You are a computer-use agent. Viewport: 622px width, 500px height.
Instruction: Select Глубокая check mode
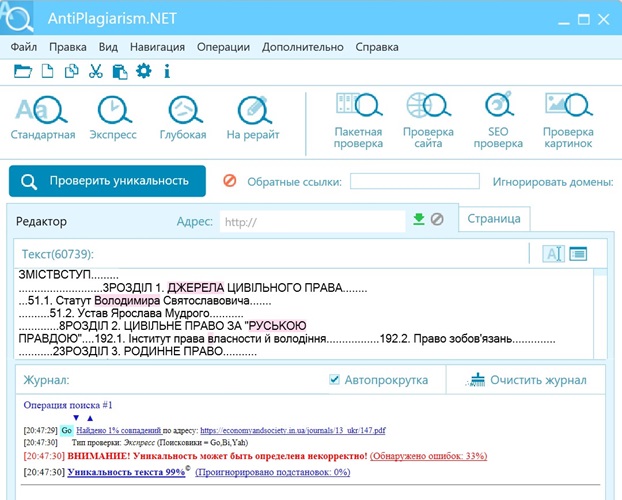pyautogui.click(x=183, y=118)
